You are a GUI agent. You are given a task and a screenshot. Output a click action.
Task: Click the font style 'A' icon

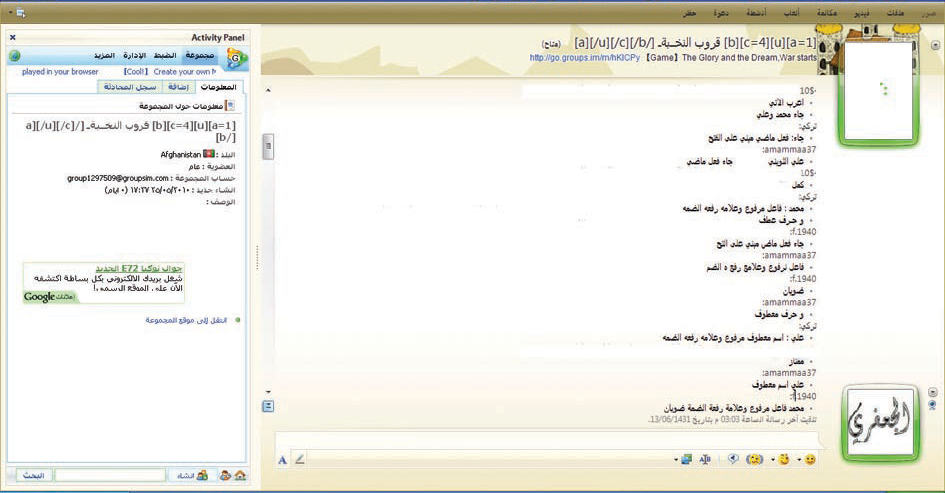point(283,459)
